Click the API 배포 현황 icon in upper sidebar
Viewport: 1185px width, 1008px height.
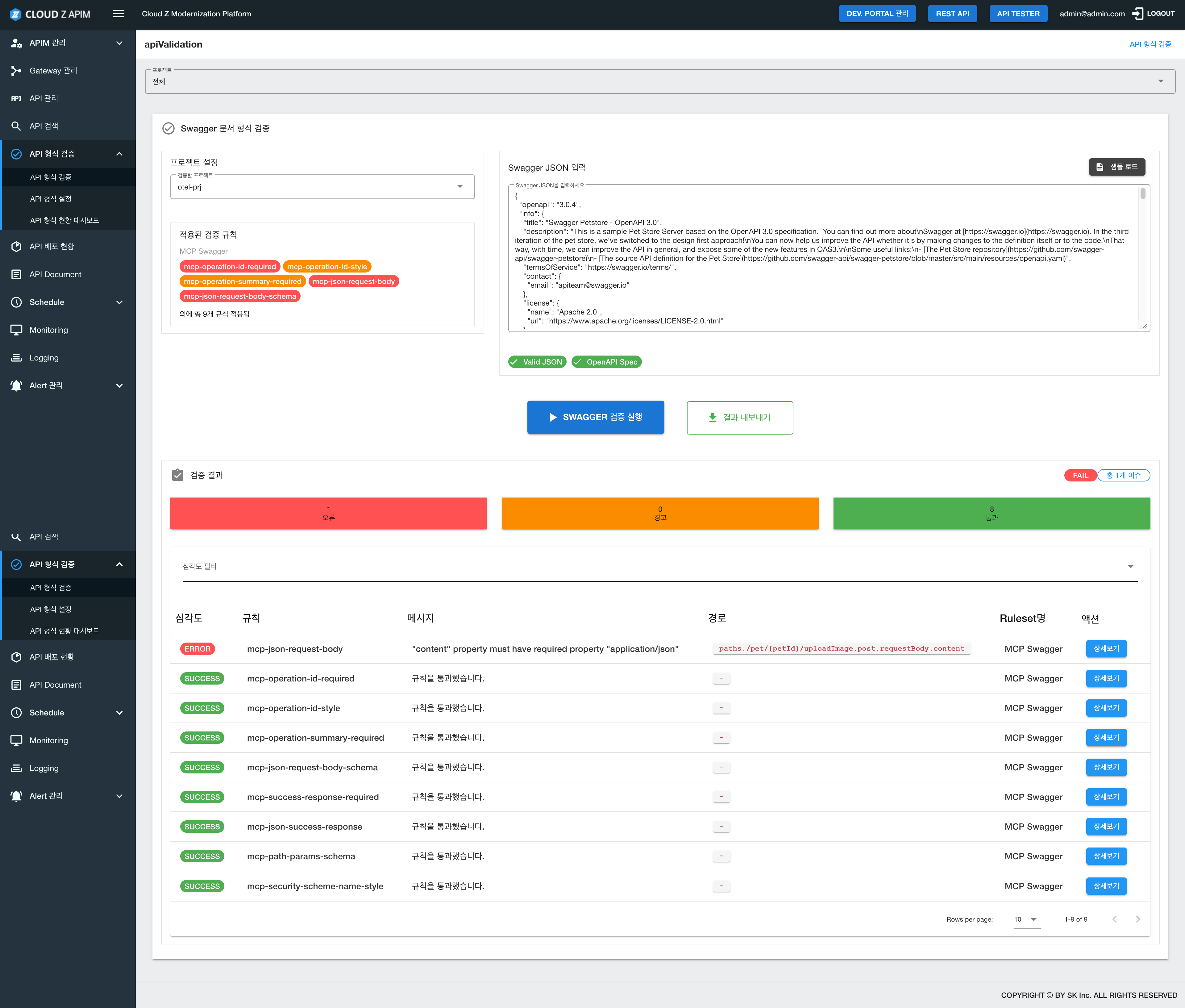click(x=16, y=246)
